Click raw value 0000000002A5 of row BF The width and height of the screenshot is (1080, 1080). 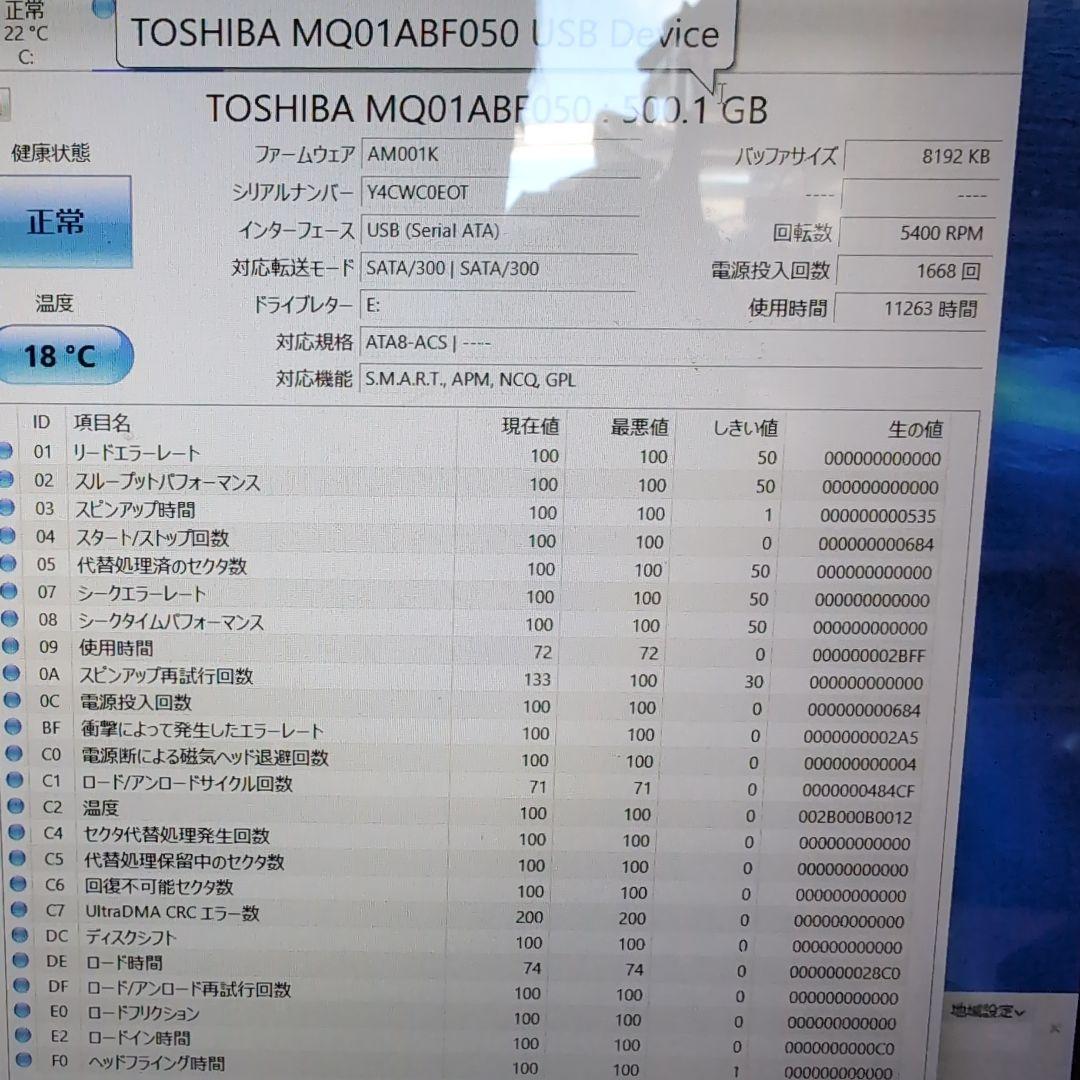860,738
